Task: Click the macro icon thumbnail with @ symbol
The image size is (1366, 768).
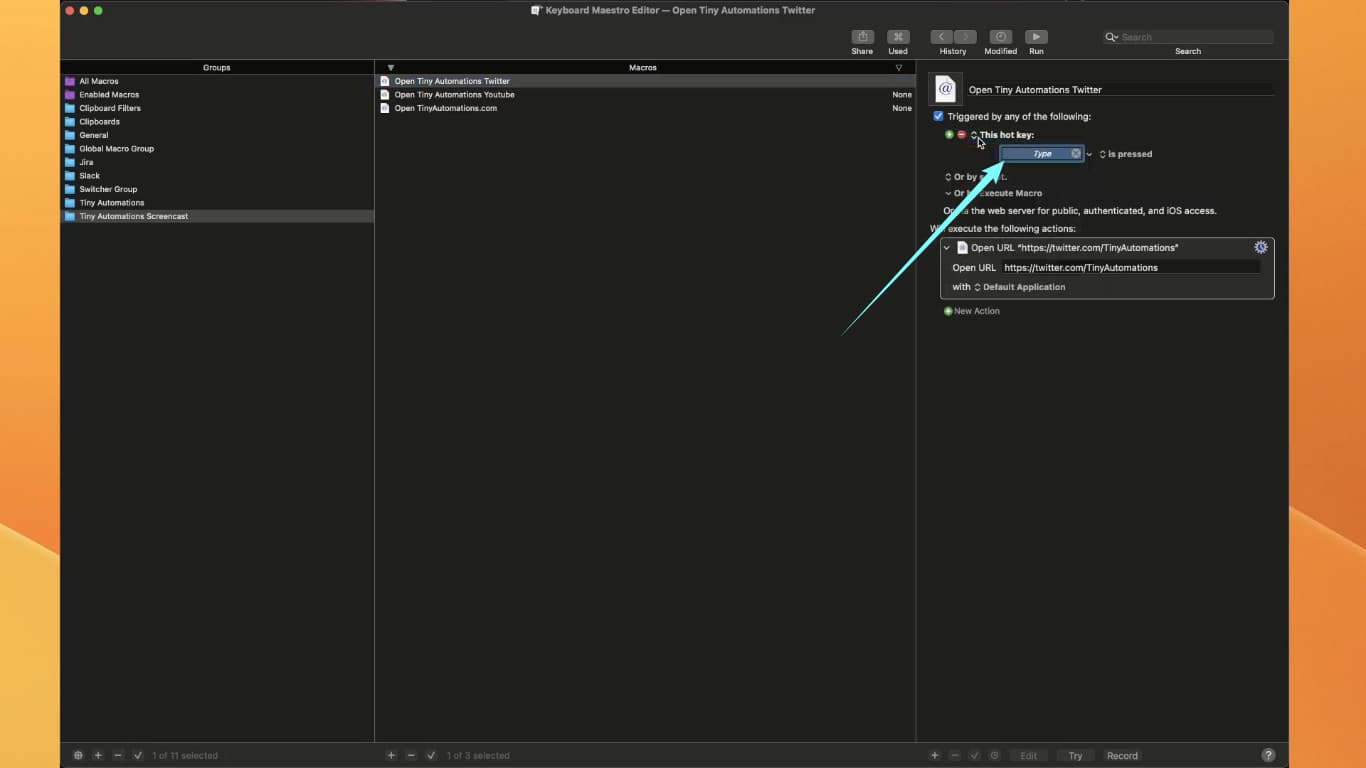Action: click(x=945, y=89)
